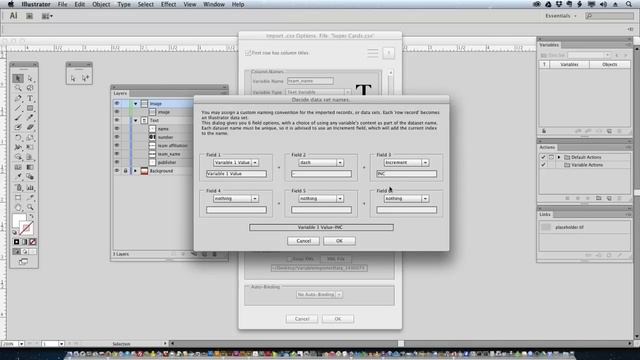Toggle the Variable Actions checkmark

coord(543,165)
